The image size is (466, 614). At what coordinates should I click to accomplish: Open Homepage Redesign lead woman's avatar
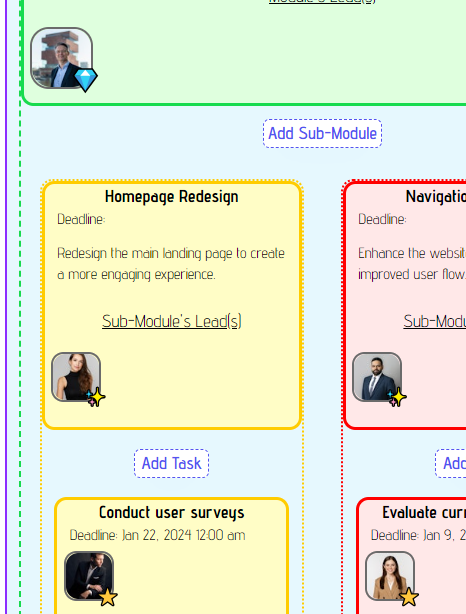pos(76,377)
